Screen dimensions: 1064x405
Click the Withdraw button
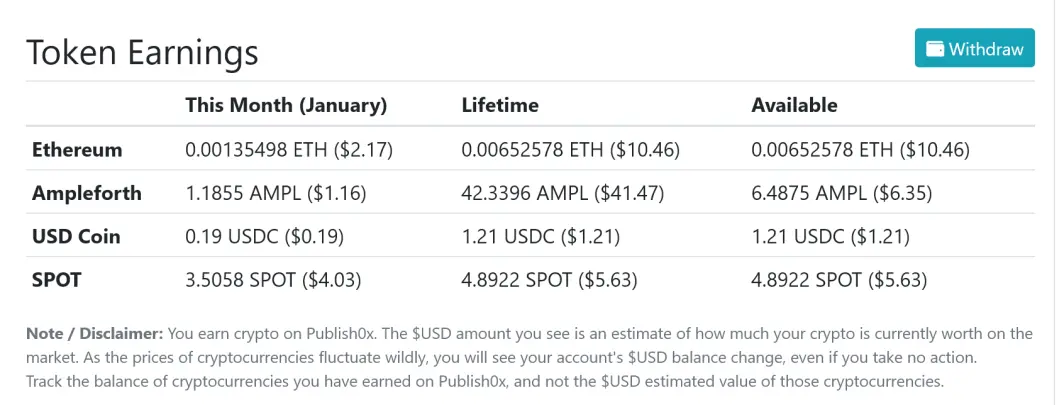974,48
